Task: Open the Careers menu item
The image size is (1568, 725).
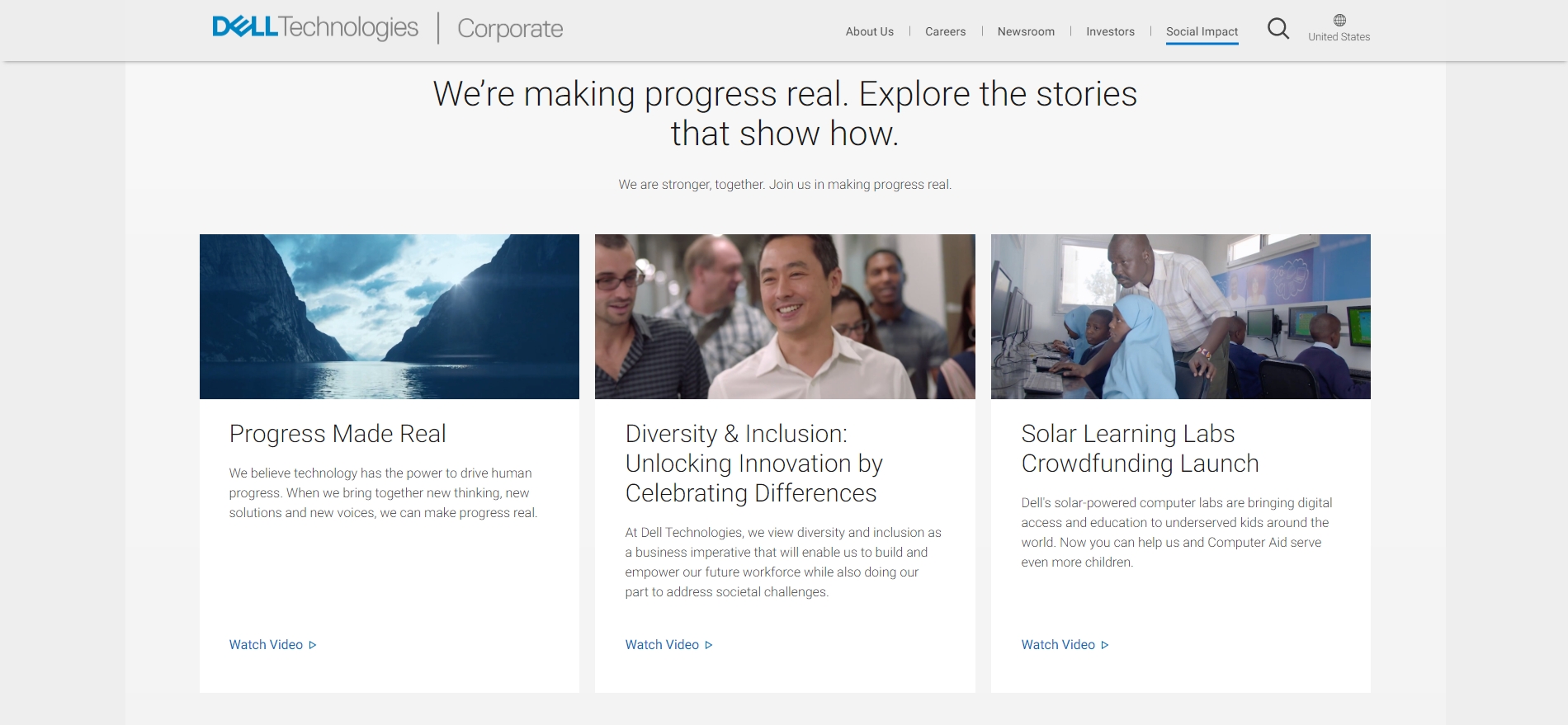Action: 945,31
